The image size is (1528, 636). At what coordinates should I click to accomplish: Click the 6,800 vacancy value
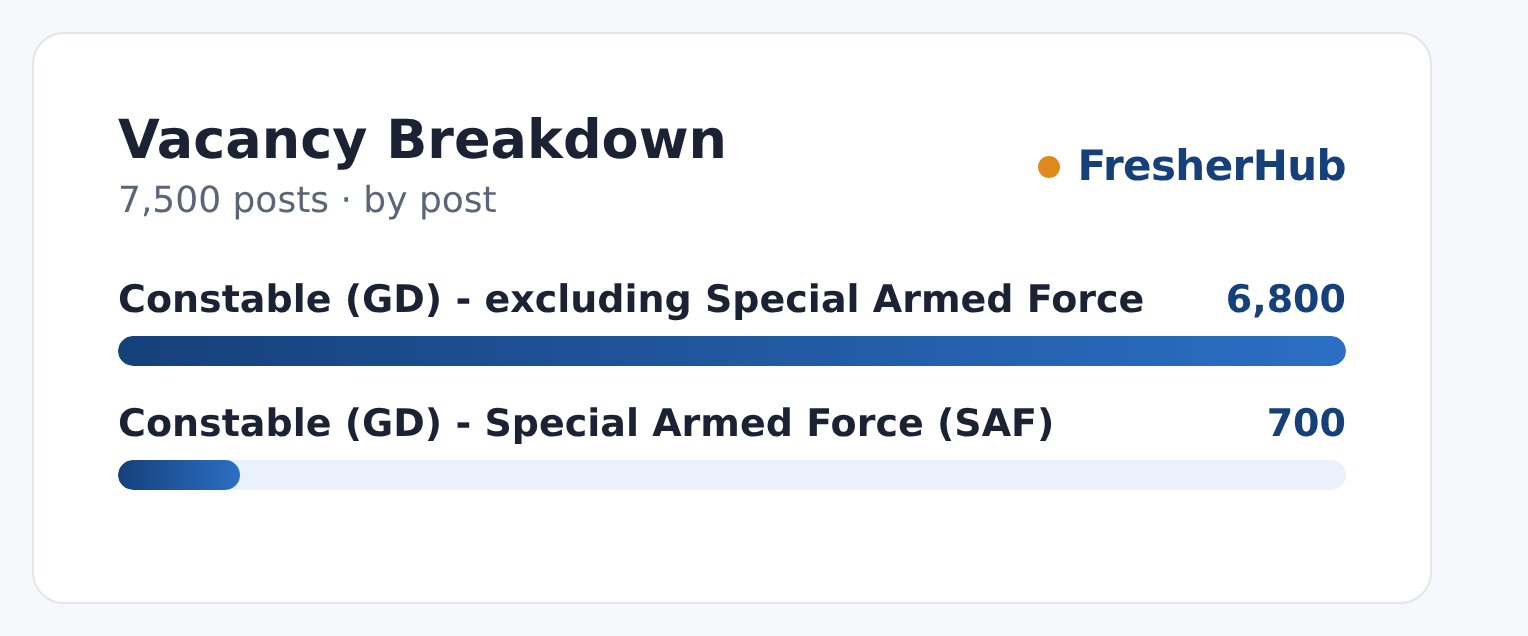pos(1286,300)
